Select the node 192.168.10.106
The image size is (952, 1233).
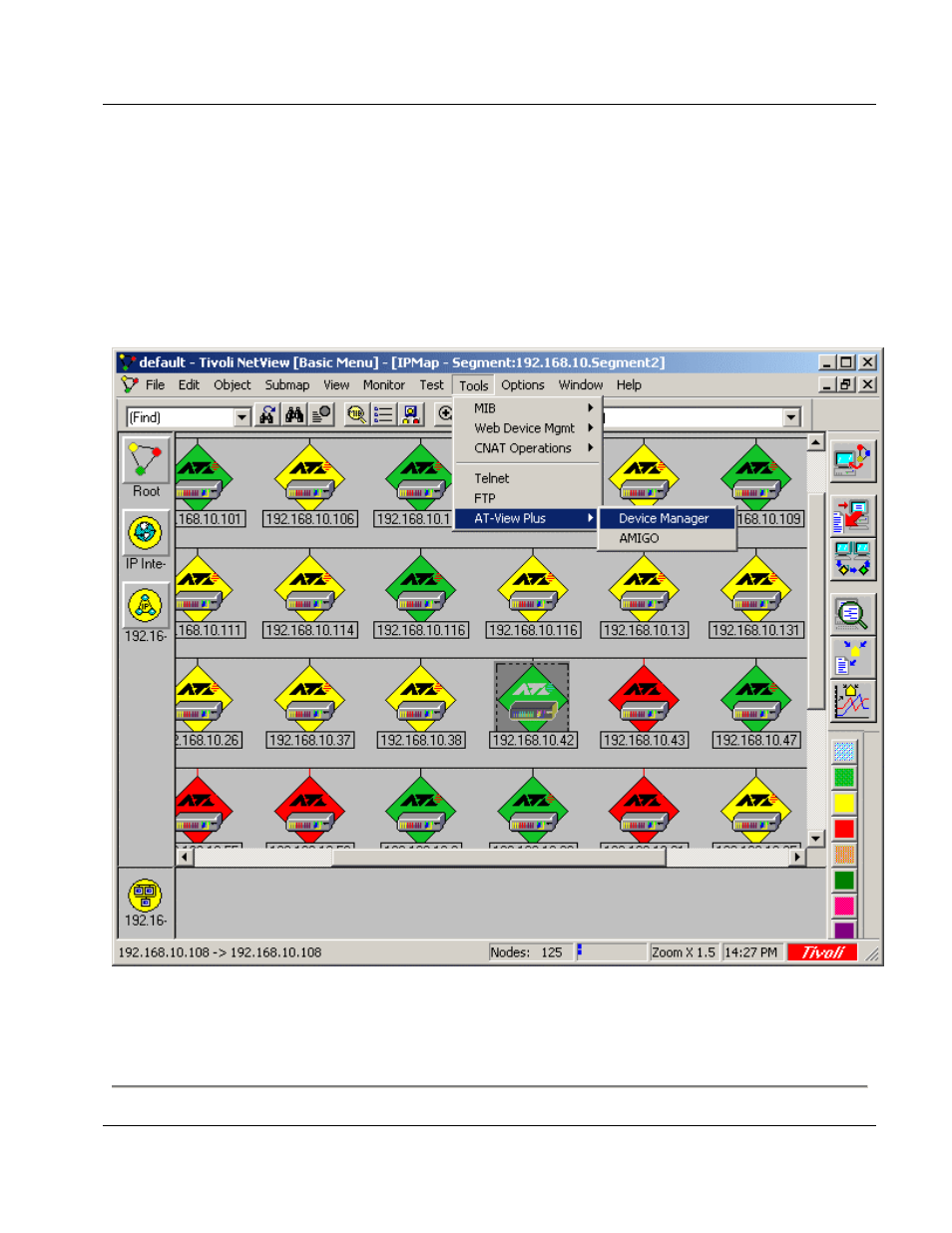(x=310, y=484)
